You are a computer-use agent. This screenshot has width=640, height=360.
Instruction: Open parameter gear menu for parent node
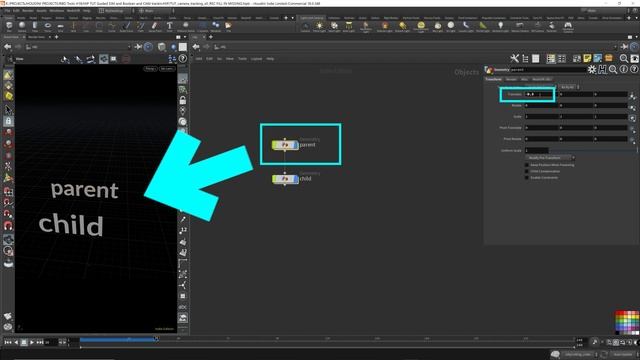592,70
